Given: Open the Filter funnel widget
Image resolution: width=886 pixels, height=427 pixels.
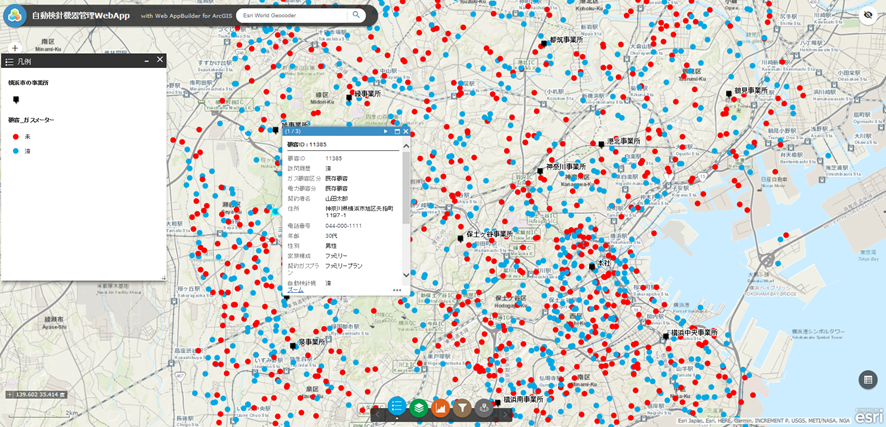Looking at the screenshot, I should [462, 407].
